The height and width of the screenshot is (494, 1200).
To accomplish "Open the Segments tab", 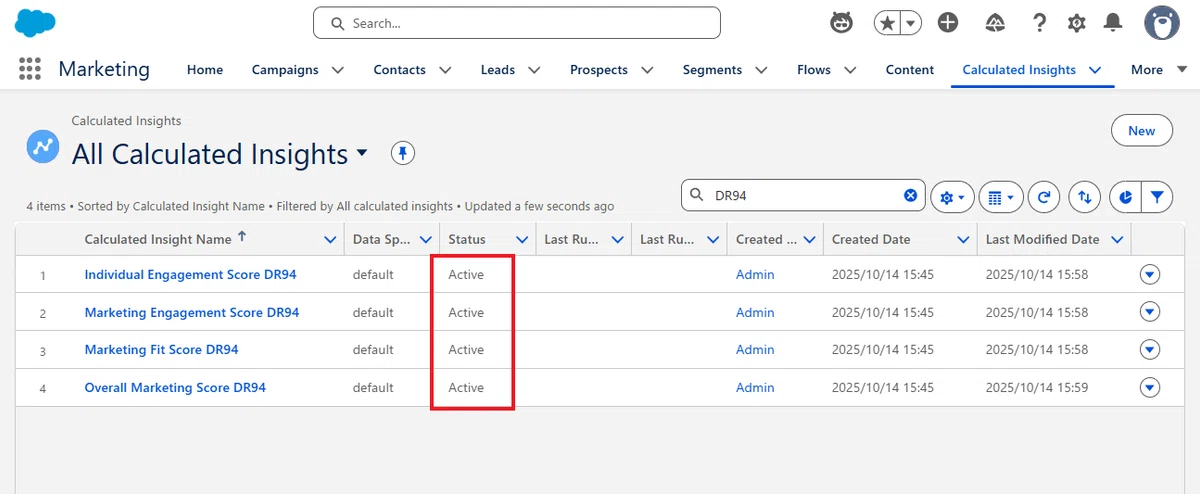I will tap(712, 70).
